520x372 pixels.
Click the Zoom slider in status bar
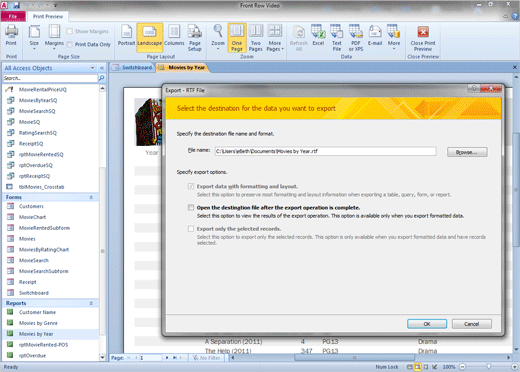[488, 367]
